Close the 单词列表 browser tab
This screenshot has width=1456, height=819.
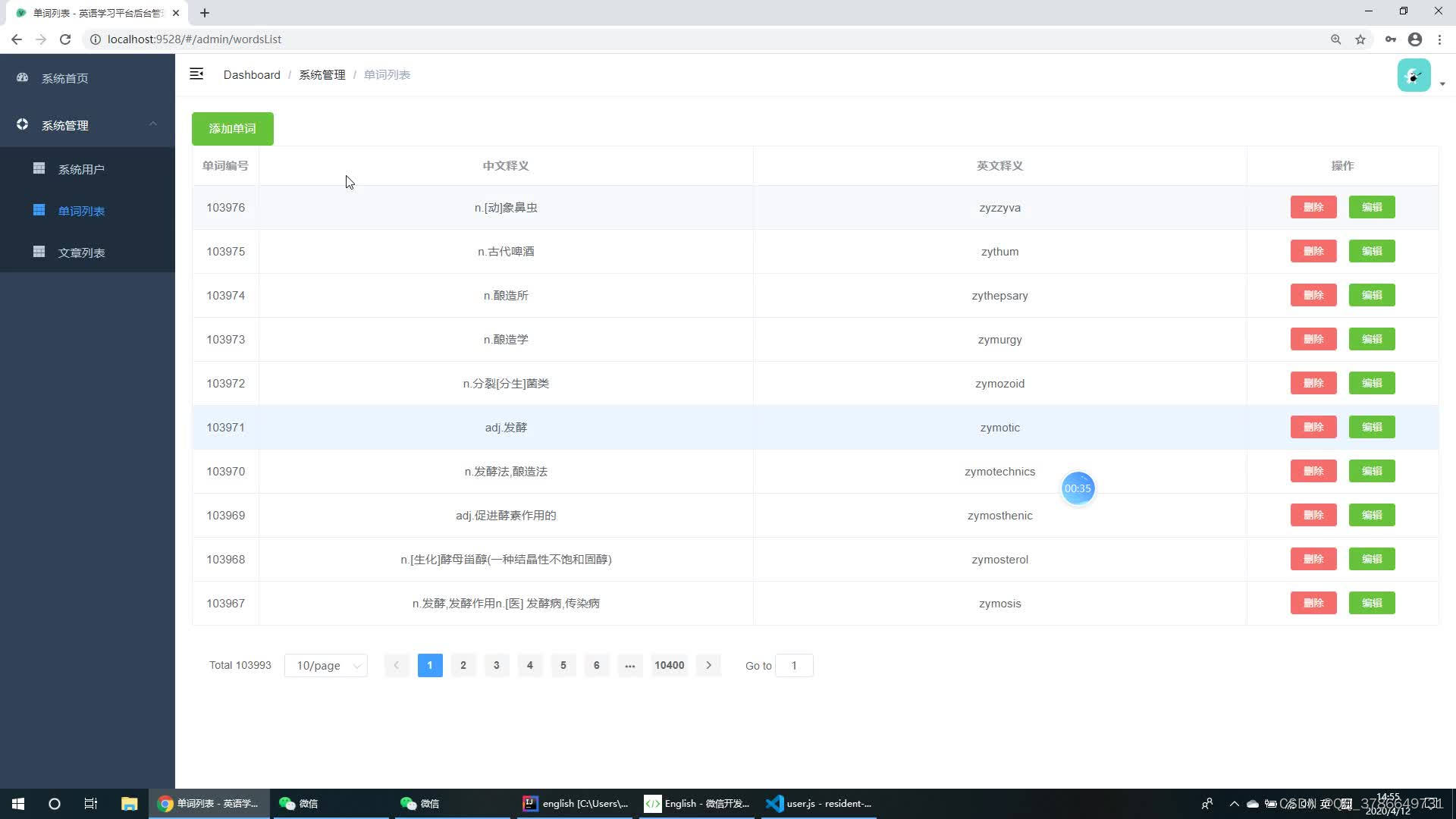click(176, 13)
